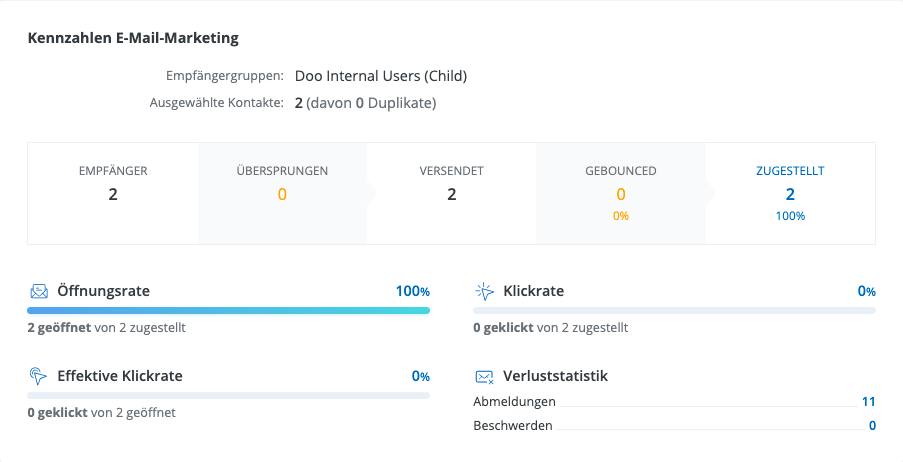Click the Effektive Klickrate cursor icon
The width and height of the screenshot is (903, 462).
tap(39, 376)
